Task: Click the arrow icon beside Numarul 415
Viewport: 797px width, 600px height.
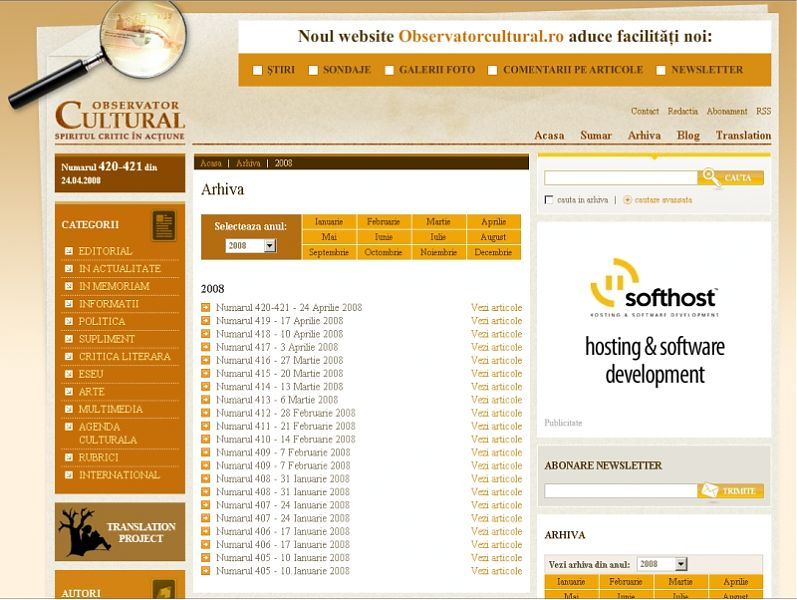Action: (205, 373)
